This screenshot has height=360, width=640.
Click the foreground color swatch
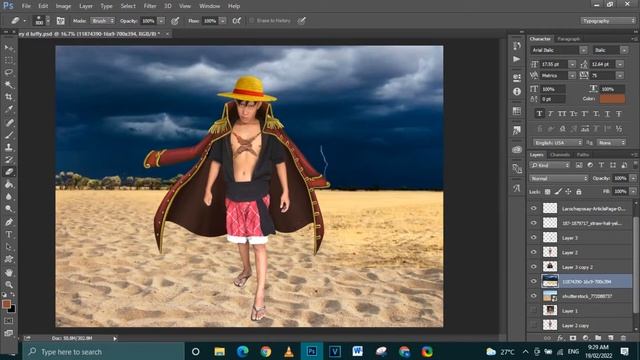(6, 304)
